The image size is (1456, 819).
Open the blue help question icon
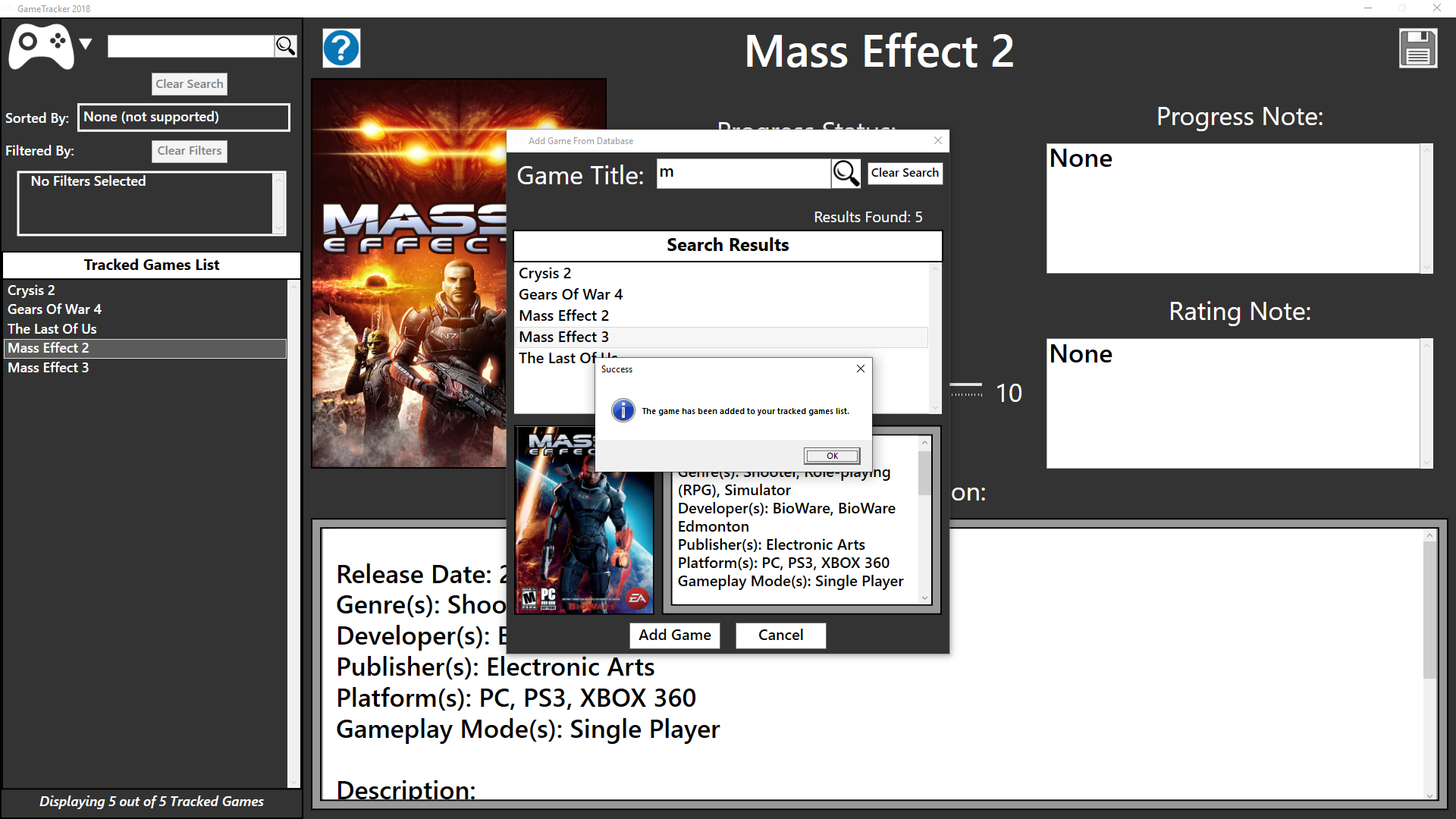point(341,49)
